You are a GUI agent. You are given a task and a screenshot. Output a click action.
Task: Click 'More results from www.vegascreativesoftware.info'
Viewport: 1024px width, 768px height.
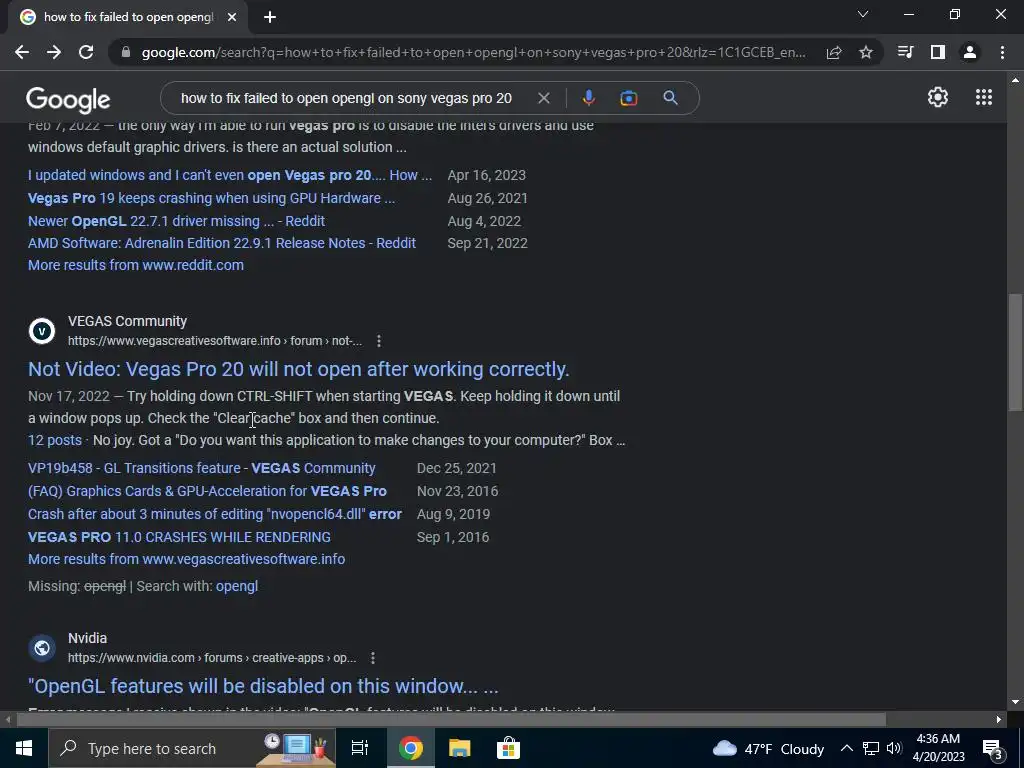(x=187, y=559)
